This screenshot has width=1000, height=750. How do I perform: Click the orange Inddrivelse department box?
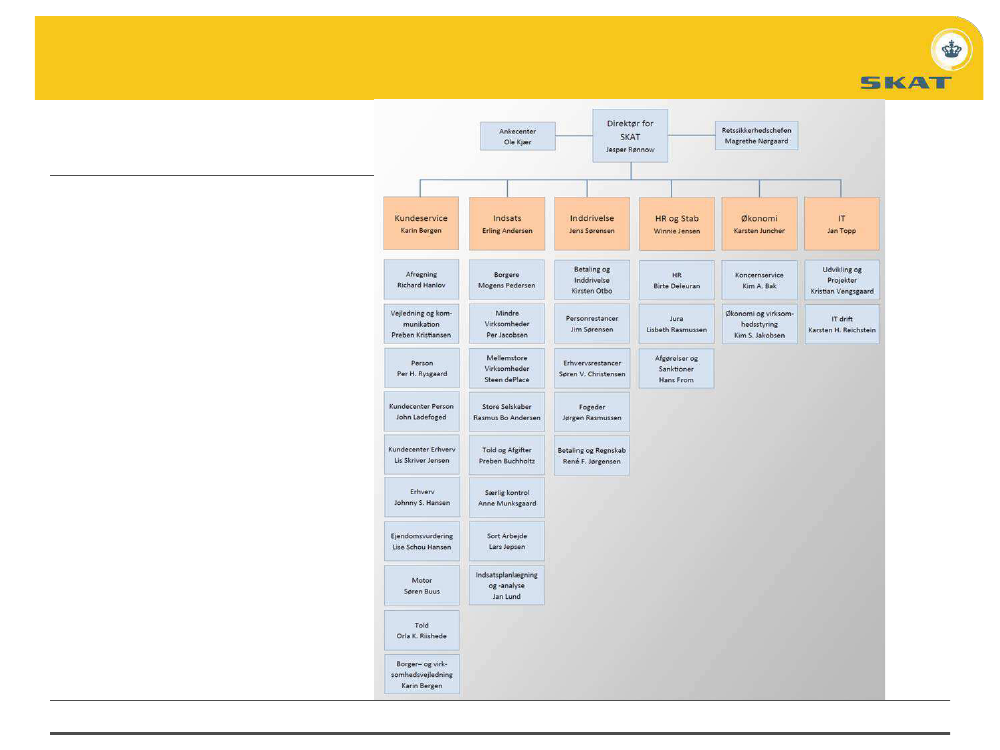[592, 223]
